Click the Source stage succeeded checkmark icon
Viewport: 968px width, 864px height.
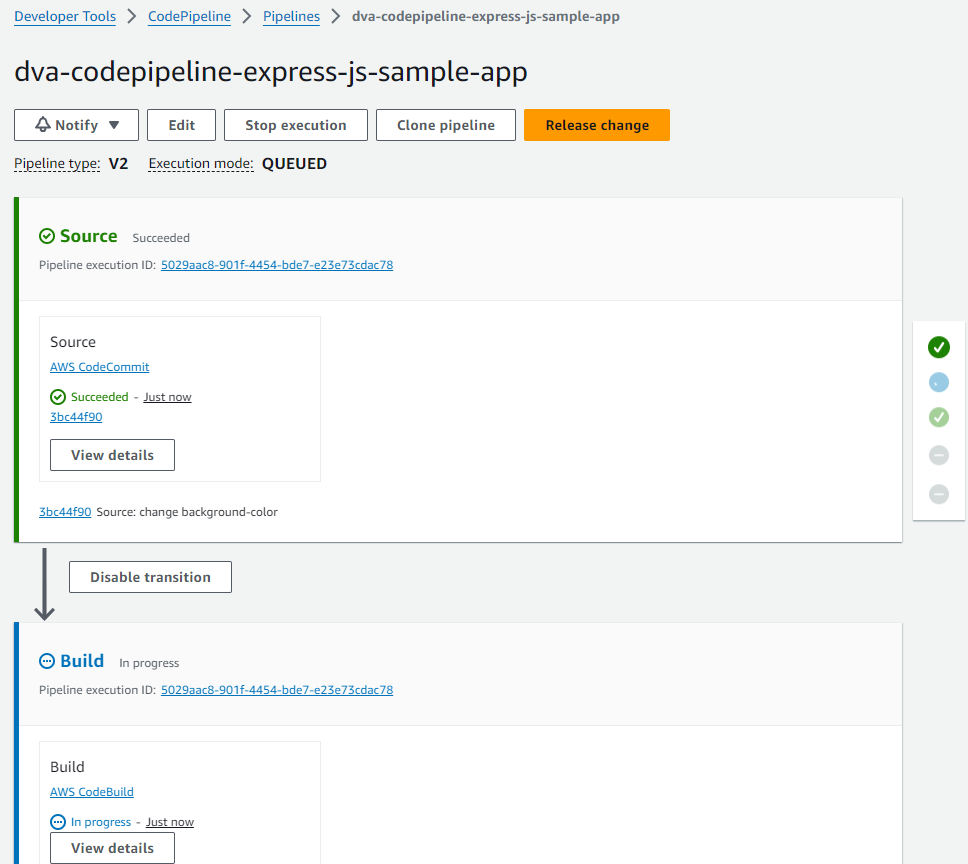[x=47, y=236]
